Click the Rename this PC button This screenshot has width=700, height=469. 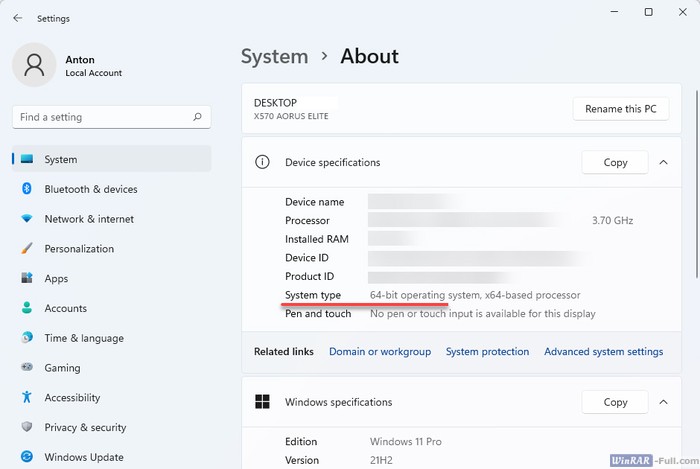[x=621, y=109]
